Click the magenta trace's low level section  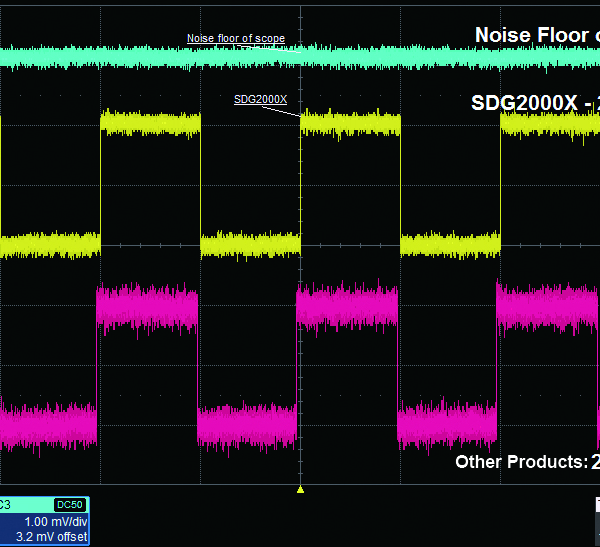click(247, 425)
